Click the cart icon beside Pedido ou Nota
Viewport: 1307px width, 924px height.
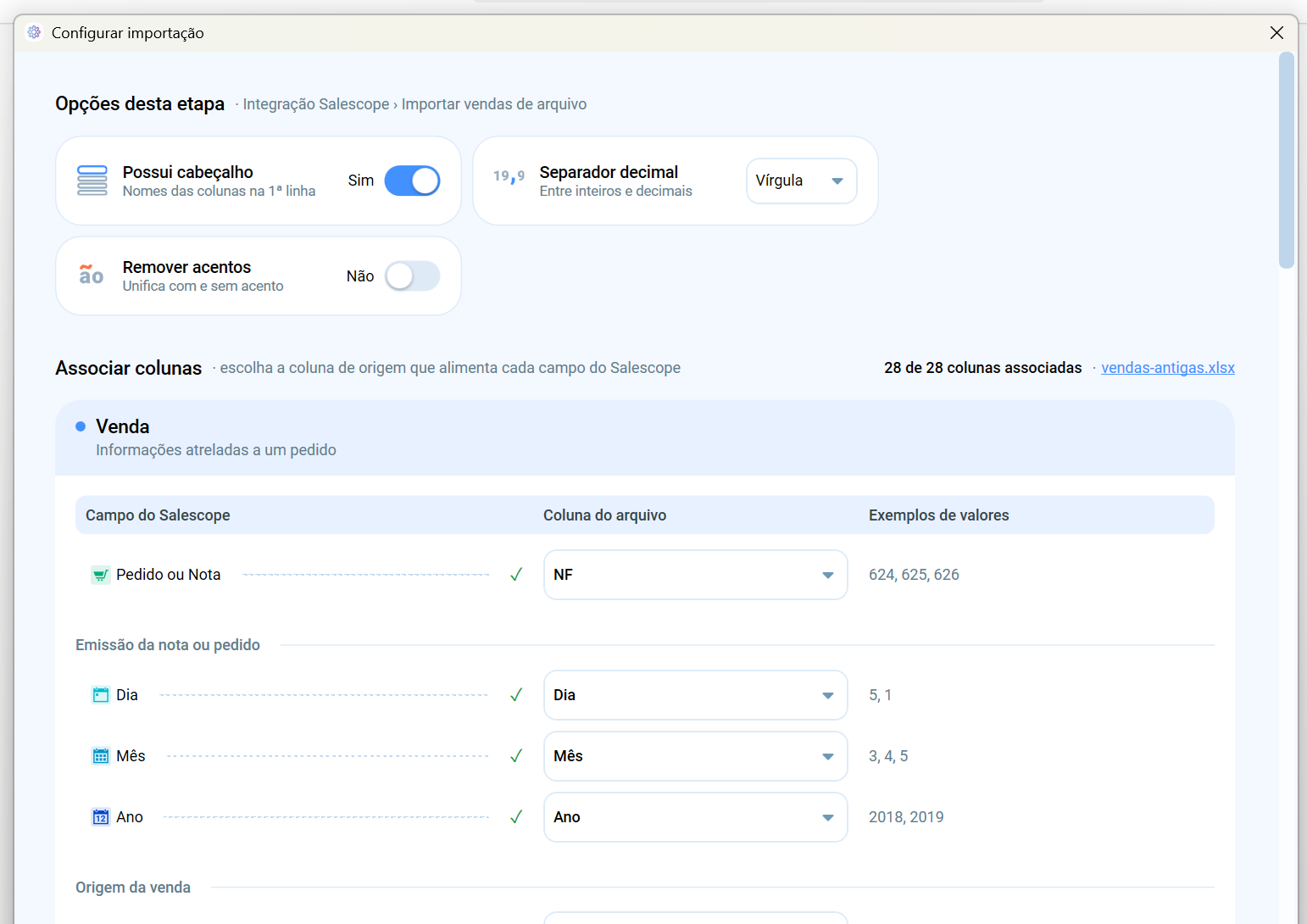pyautogui.click(x=101, y=575)
